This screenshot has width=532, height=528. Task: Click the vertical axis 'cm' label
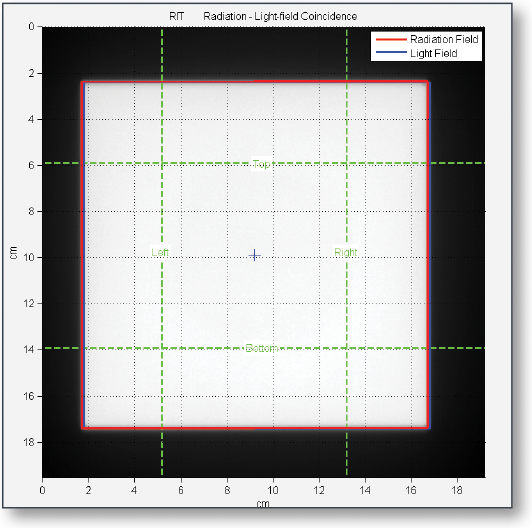tap(13, 253)
